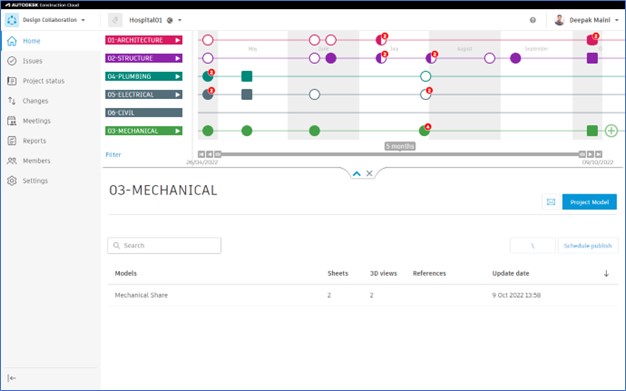Click the Members people icon
626x391 pixels.
coord(12,161)
